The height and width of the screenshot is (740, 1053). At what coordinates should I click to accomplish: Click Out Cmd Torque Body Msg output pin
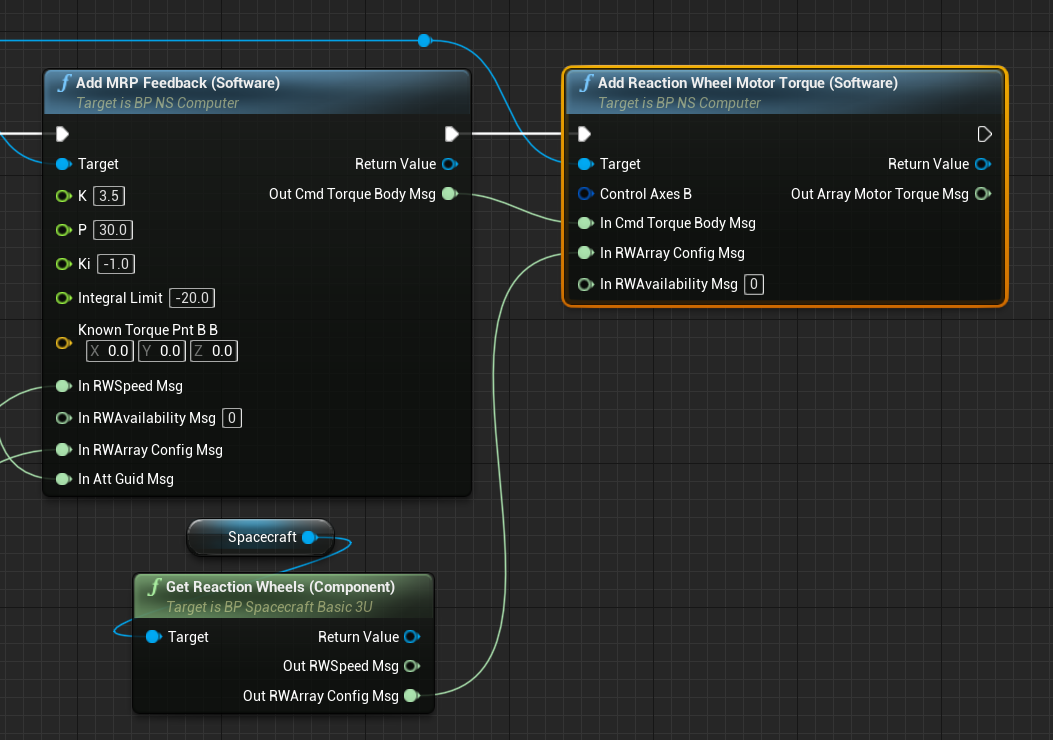pos(449,194)
